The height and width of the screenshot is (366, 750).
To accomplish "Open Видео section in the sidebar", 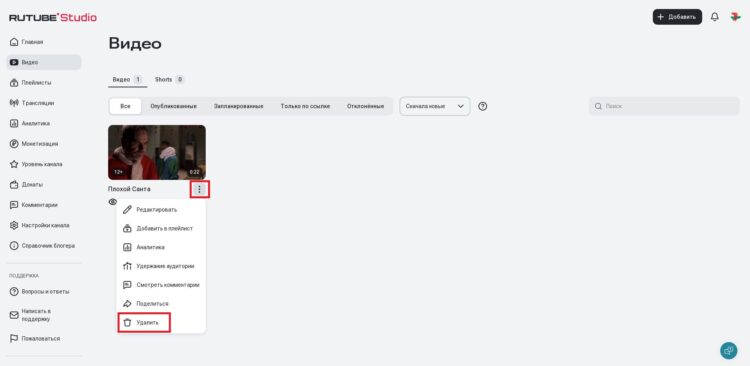I will [44, 62].
